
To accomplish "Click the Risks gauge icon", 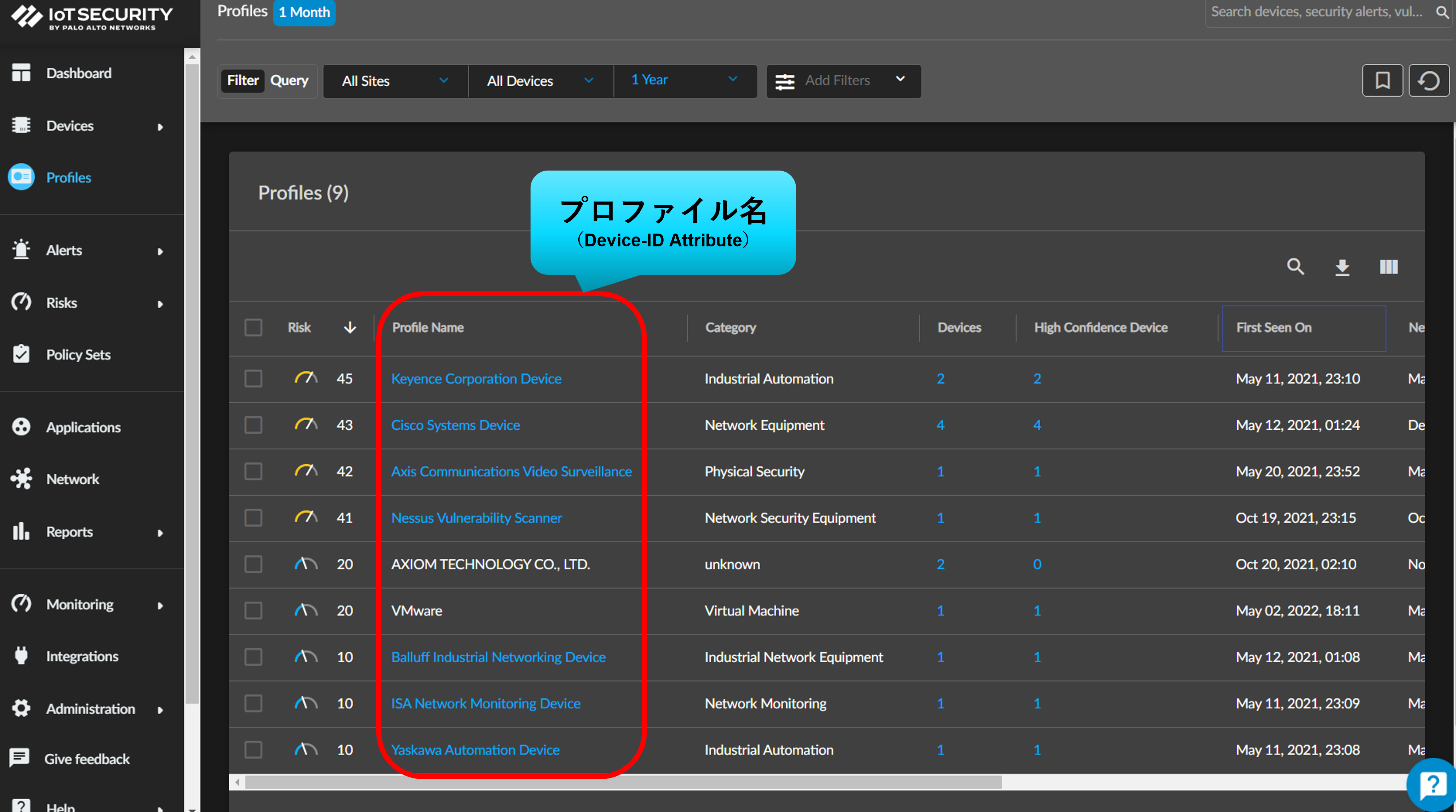I will click(x=22, y=302).
